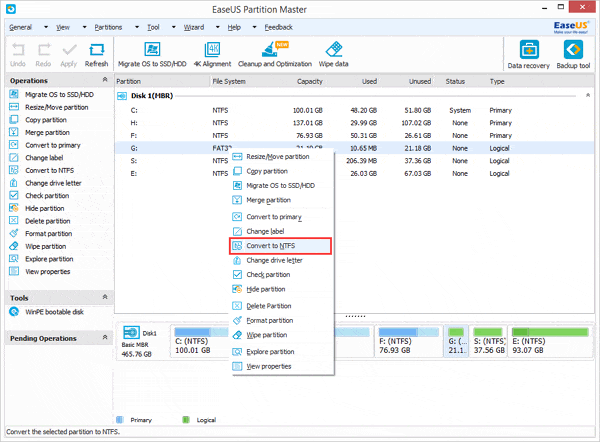Choose Change drive letter in context menu
Screen dimensions: 600x442
pos(282,260)
